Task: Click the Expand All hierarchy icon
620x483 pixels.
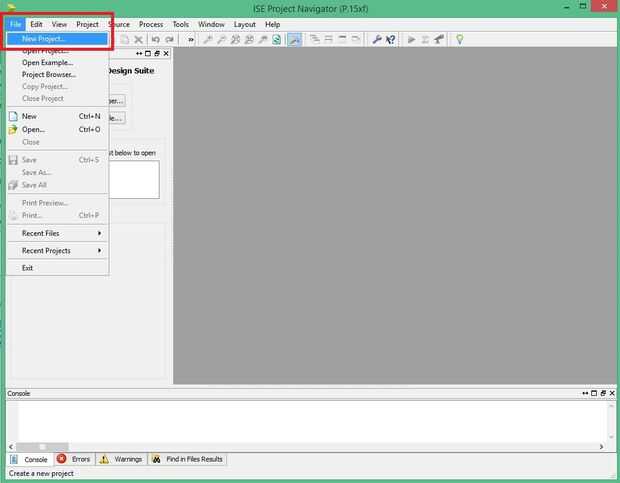Action: 315,39
